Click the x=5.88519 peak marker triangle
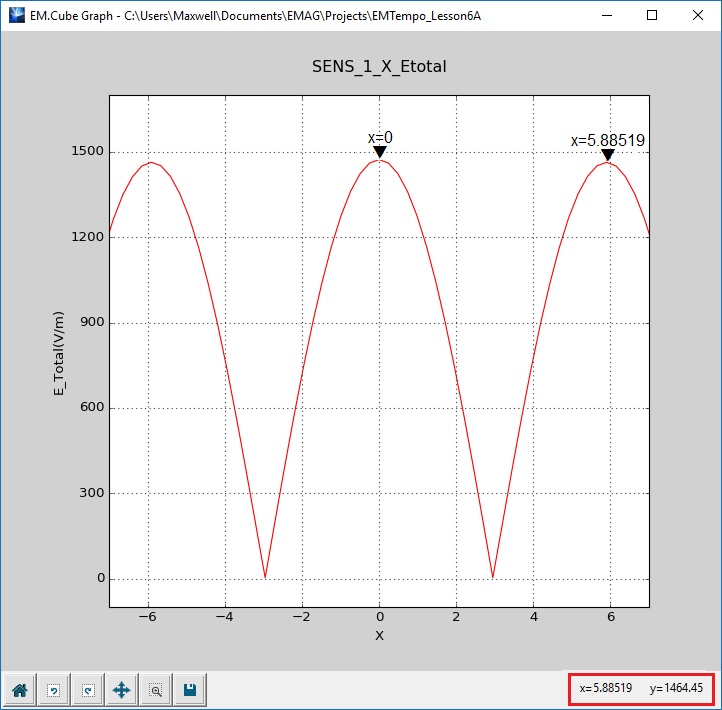Image resolution: width=722 pixels, height=710 pixels. [607, 155]
